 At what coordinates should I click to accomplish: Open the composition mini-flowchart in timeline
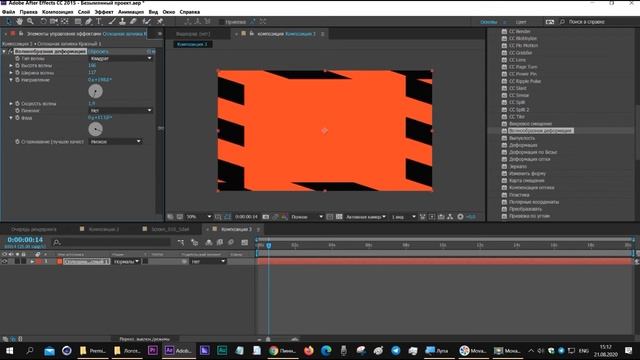click(x=181, y=242)
